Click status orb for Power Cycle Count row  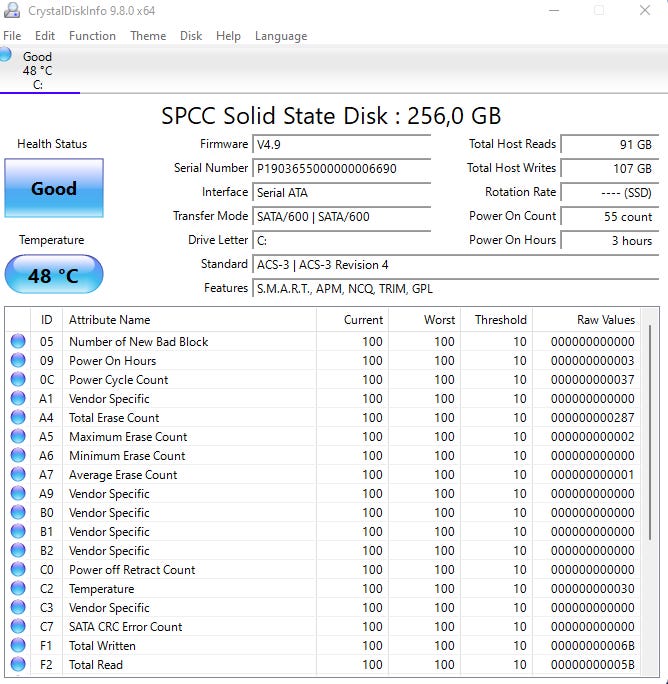coord(18,379)
